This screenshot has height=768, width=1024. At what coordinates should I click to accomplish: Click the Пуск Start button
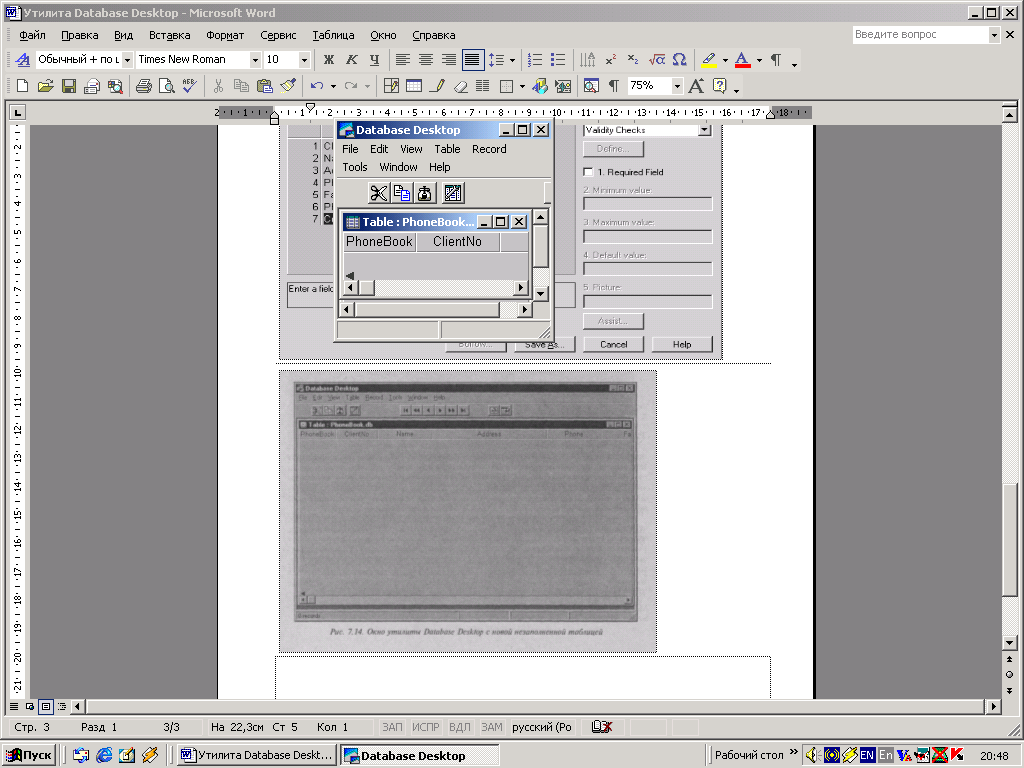click(x=29, y=755)
